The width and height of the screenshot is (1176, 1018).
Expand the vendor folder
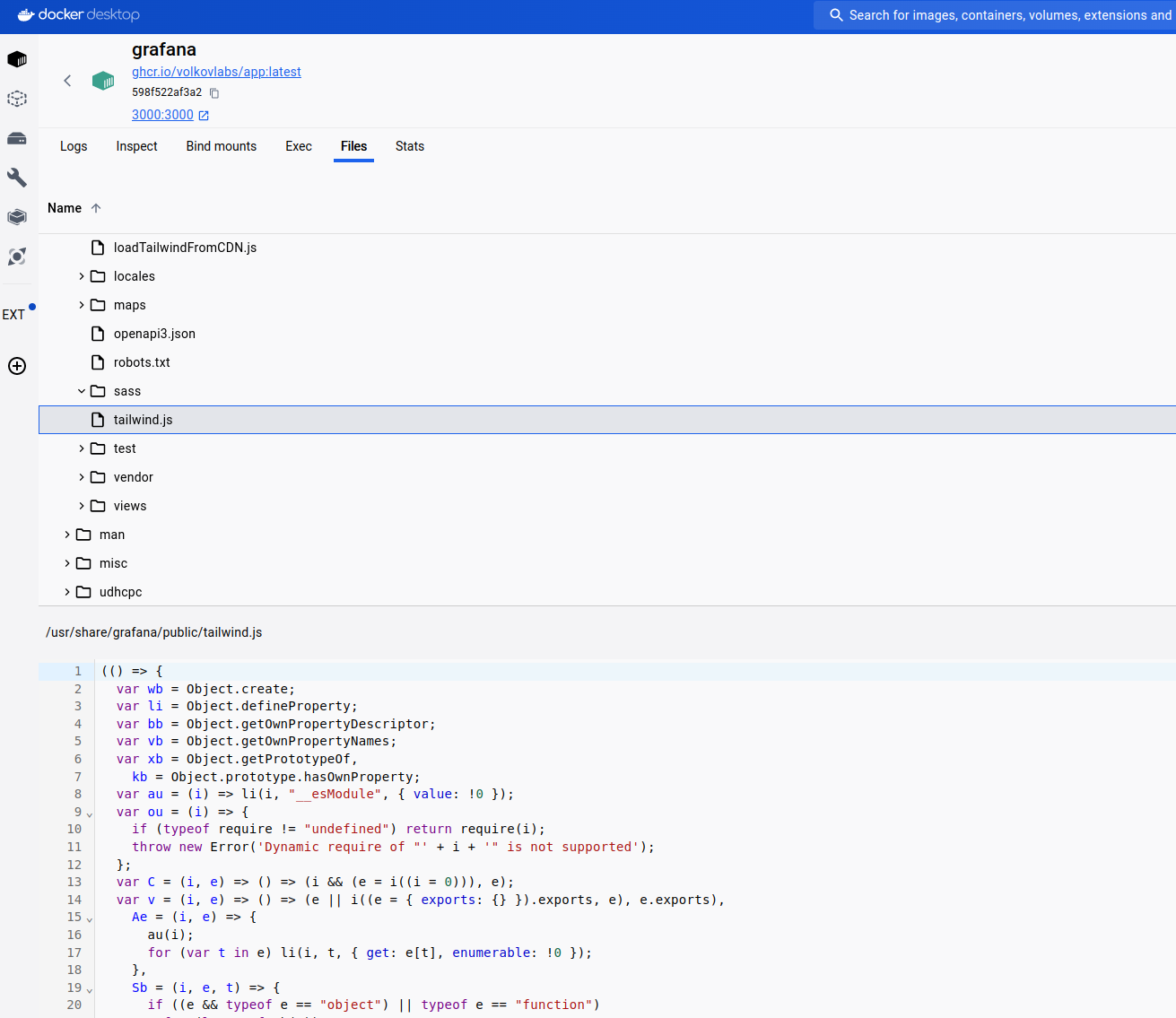81,476
